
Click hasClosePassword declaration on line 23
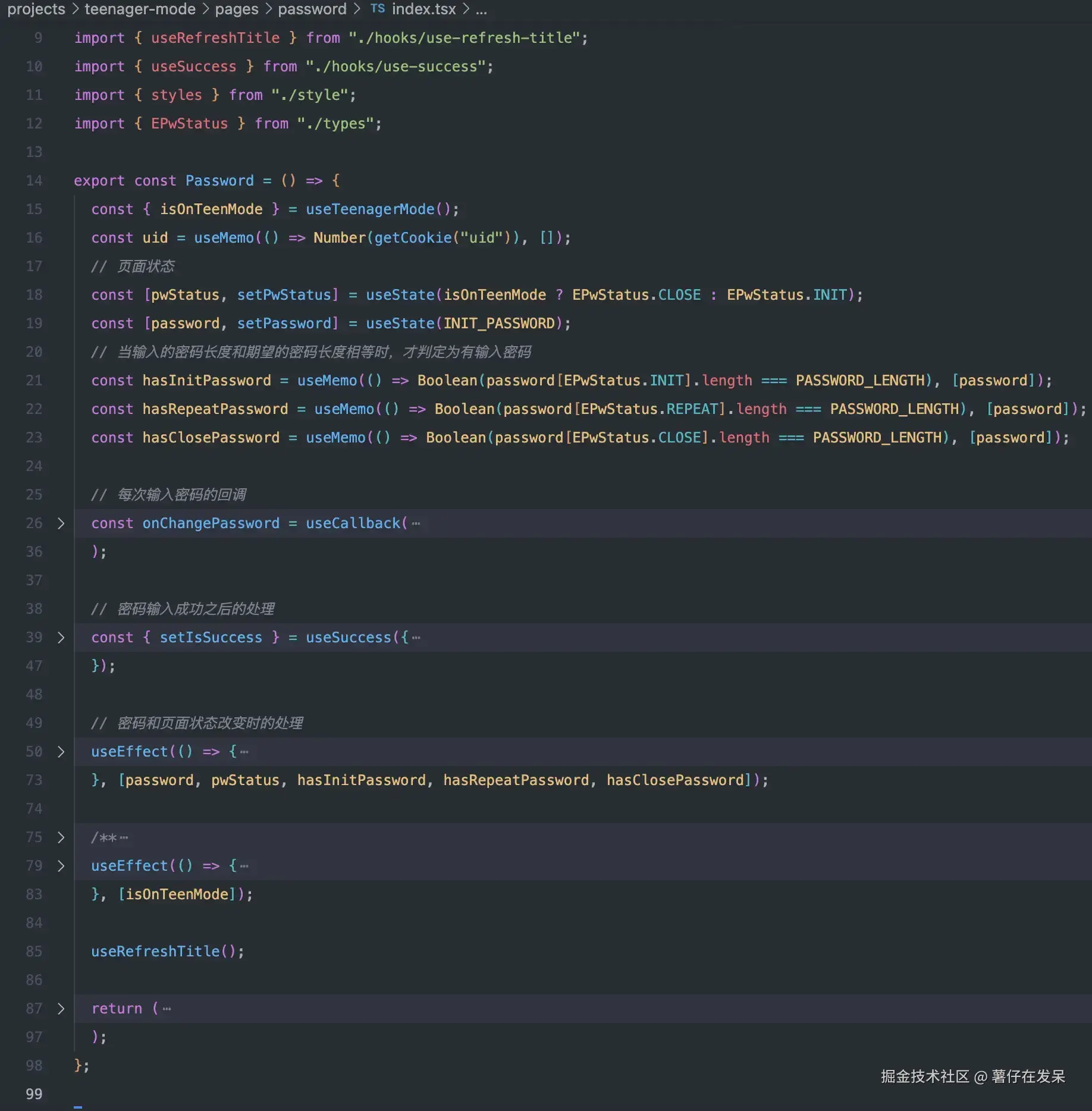tap(211, 438)
